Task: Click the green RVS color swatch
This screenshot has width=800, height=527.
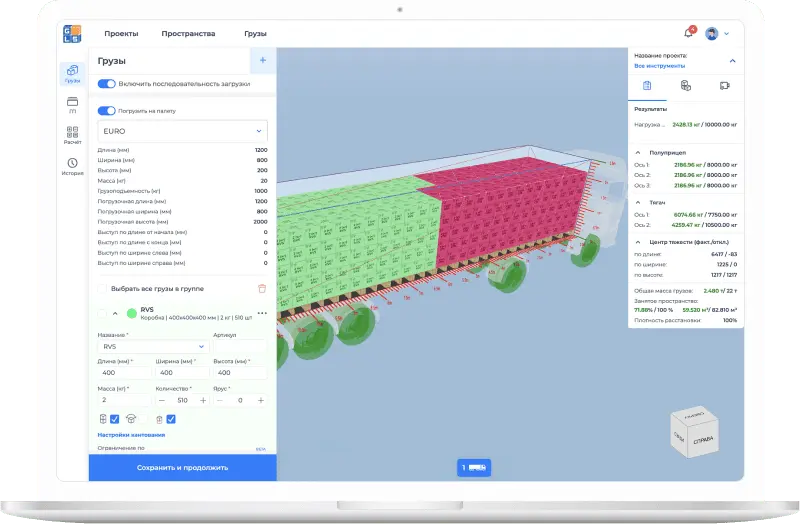Action: (x=132, y=313)
